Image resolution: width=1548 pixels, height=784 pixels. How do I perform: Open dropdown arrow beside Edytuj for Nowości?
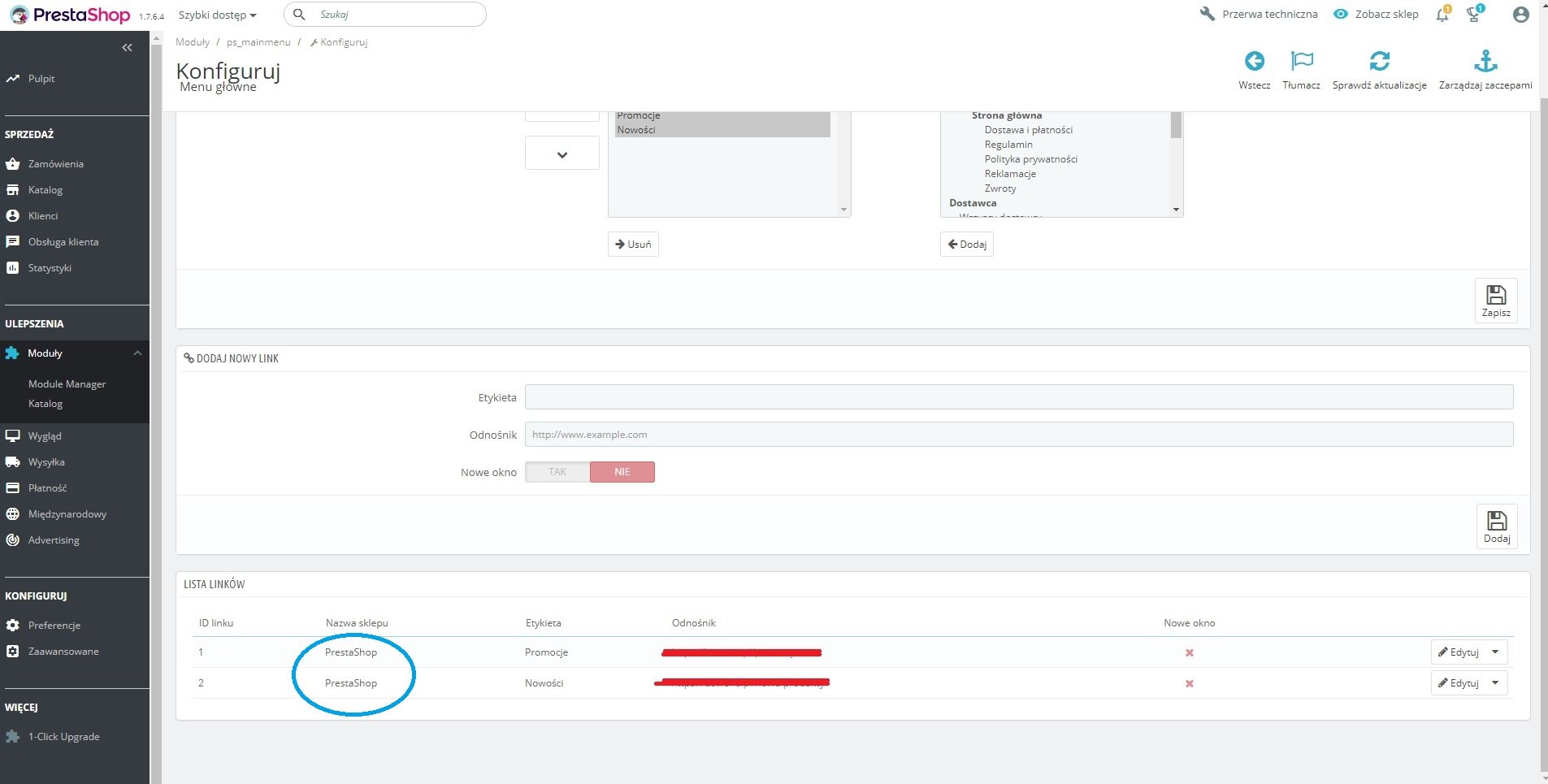click(x=1496, y=682)
